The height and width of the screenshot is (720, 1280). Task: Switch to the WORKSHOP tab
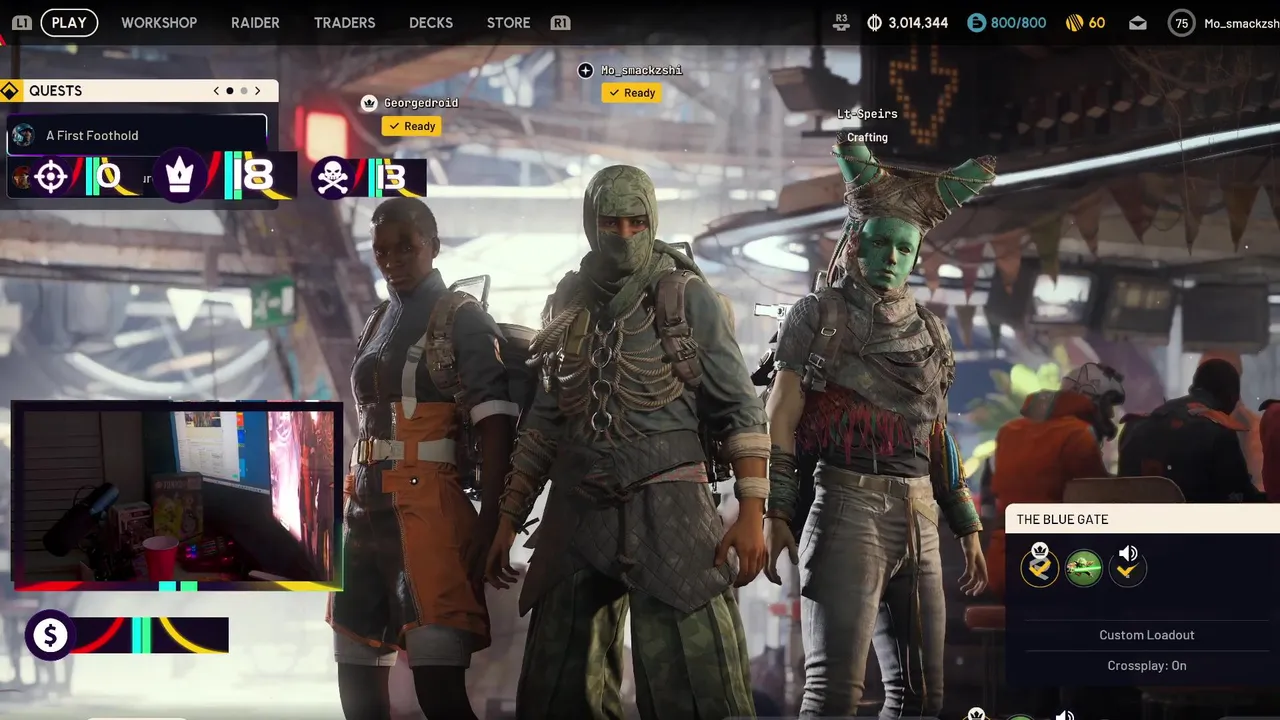coord(159,22)
